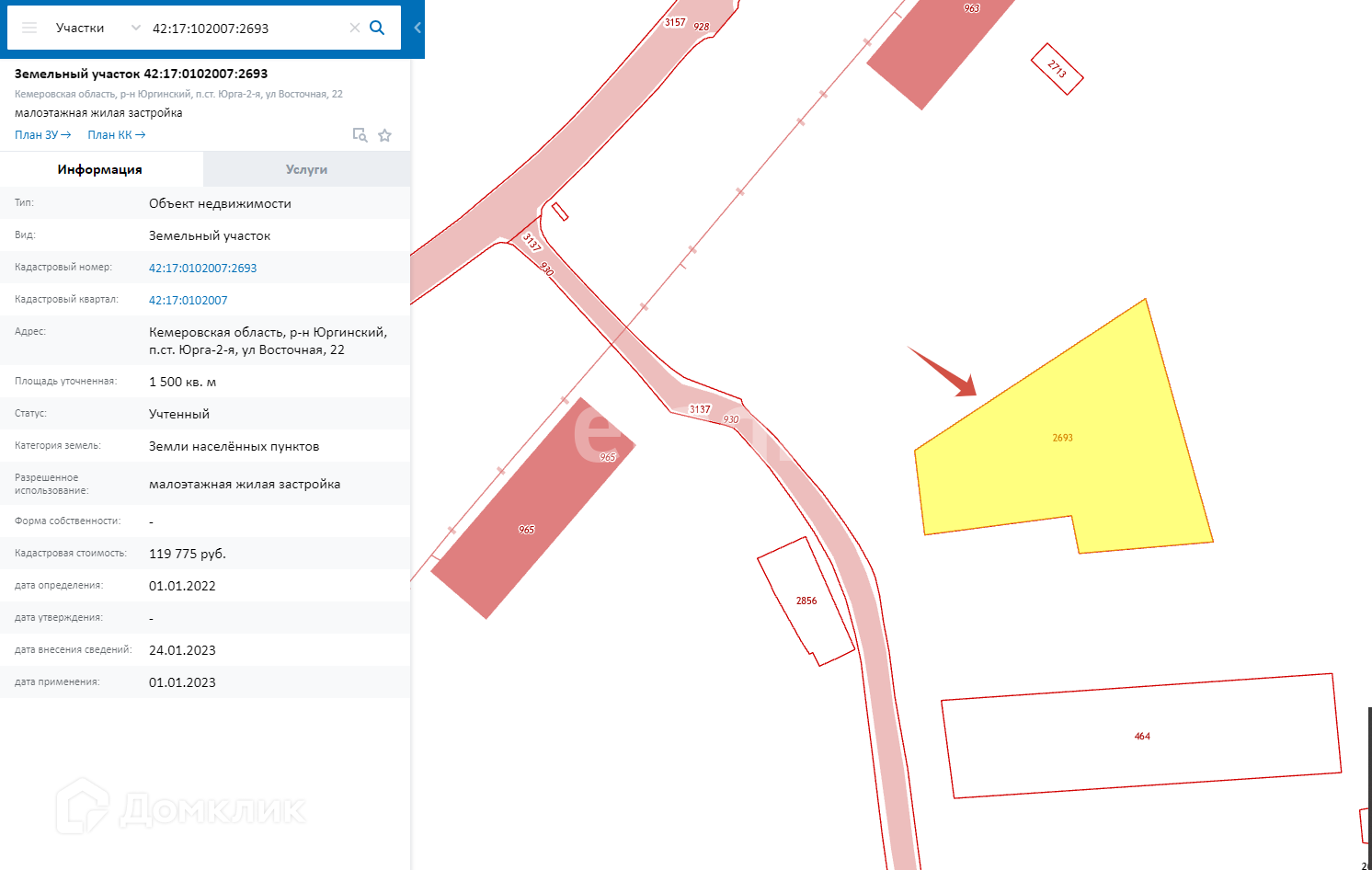Click the Объект недвижимости type value
The width and height of the screenshot is (1372, 870).
[x=221, y=203]
